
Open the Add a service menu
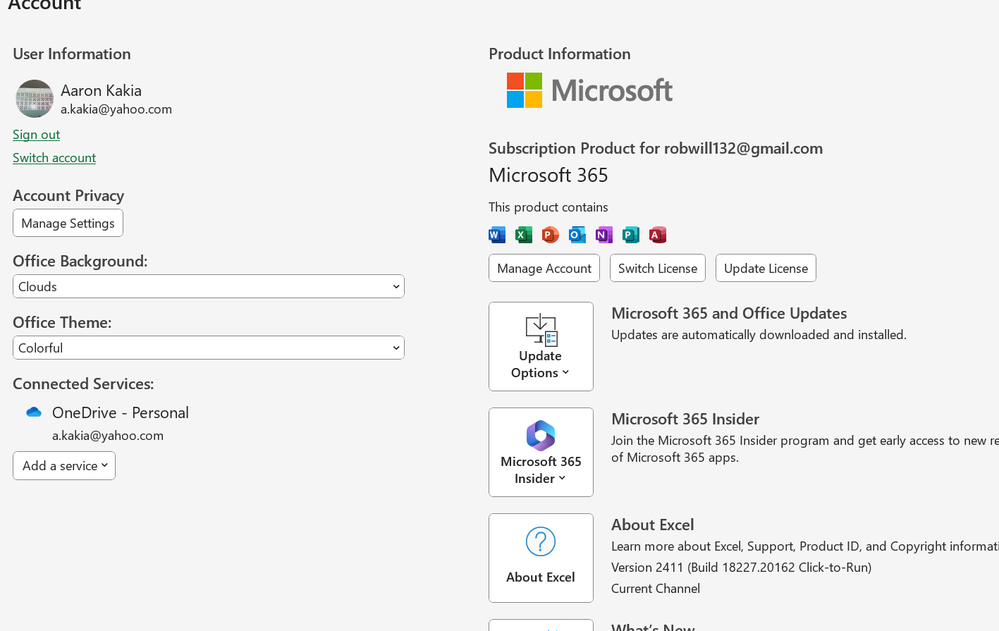click(x=64, y=466)
